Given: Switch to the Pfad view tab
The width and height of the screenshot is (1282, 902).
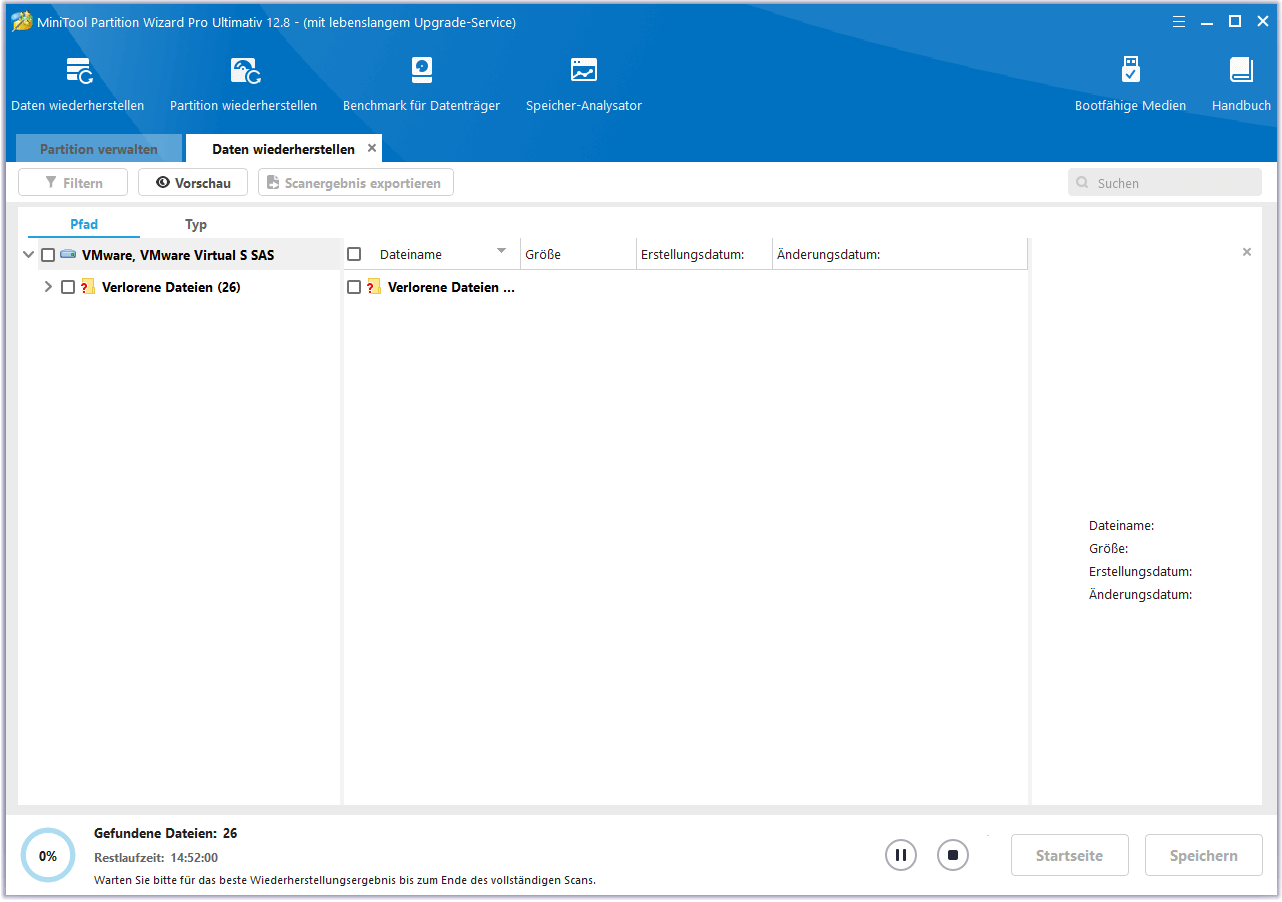Looking at the screenshot, I should [84, 224].
